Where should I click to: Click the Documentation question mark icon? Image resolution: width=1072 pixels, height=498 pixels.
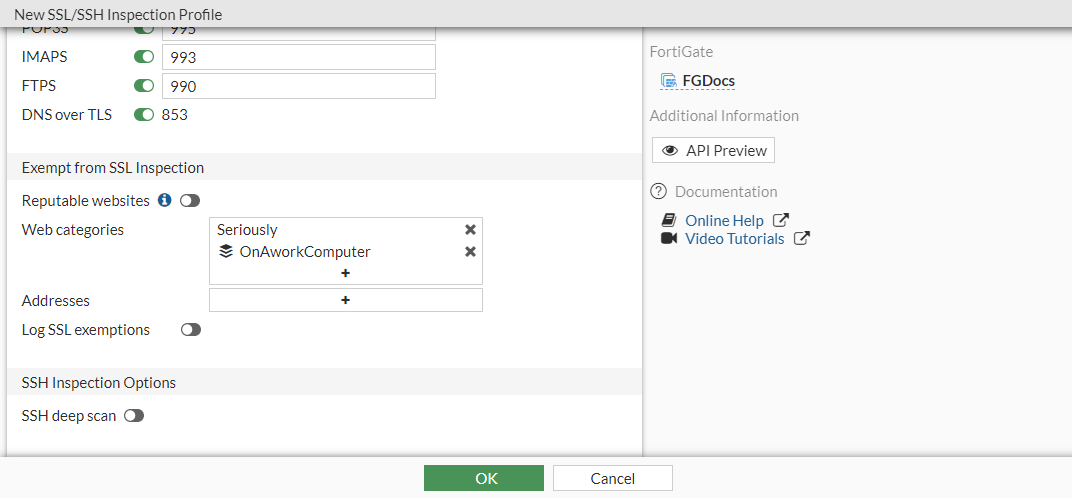point(658,191)
